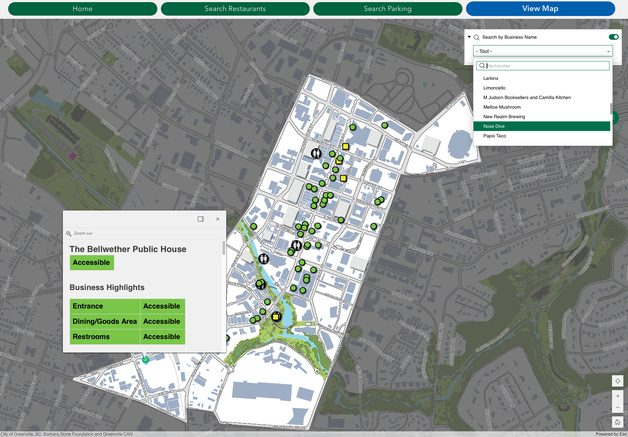
Task: Select the View Map tab
Action: 540,8
